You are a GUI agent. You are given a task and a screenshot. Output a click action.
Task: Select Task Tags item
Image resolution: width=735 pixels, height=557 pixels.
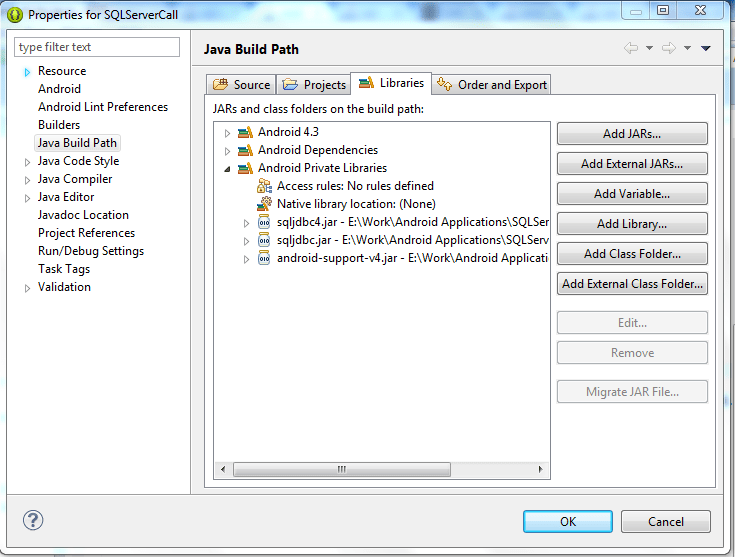(x=64, y=269)
